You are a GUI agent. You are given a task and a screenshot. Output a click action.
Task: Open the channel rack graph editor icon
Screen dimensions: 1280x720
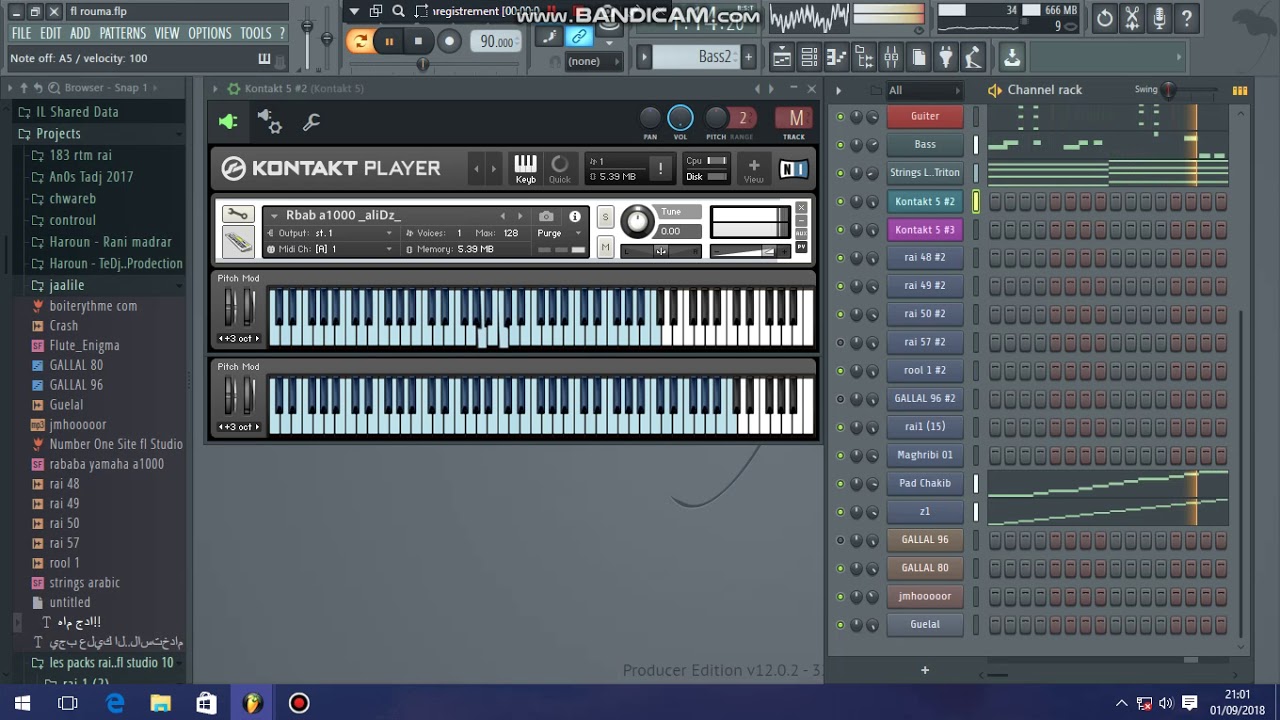tap(1240, 90)
